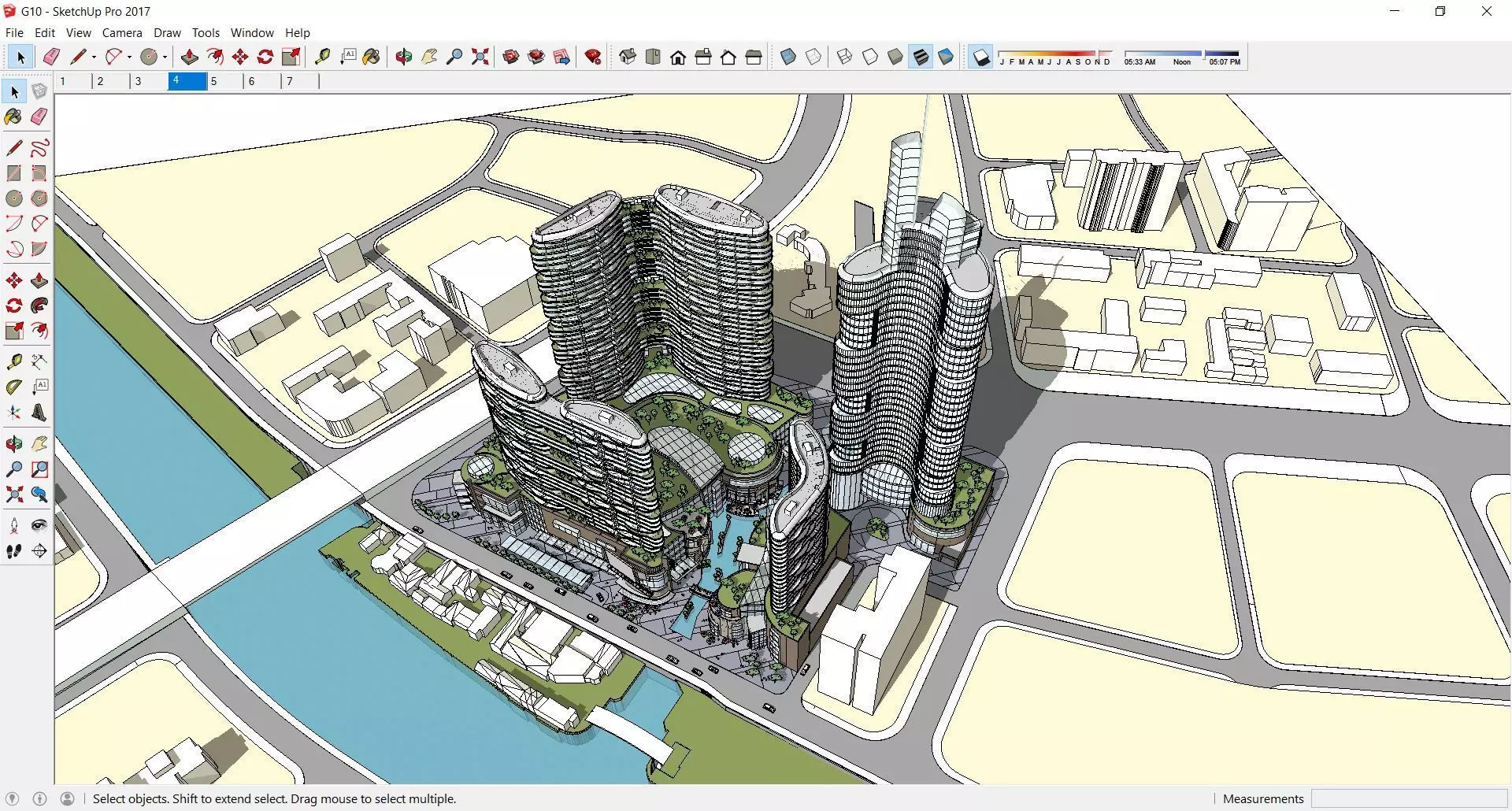Viewport: 1512px width, 811px height.
Task: Select the Freehand tool in side toolbar
Action: 39,148
